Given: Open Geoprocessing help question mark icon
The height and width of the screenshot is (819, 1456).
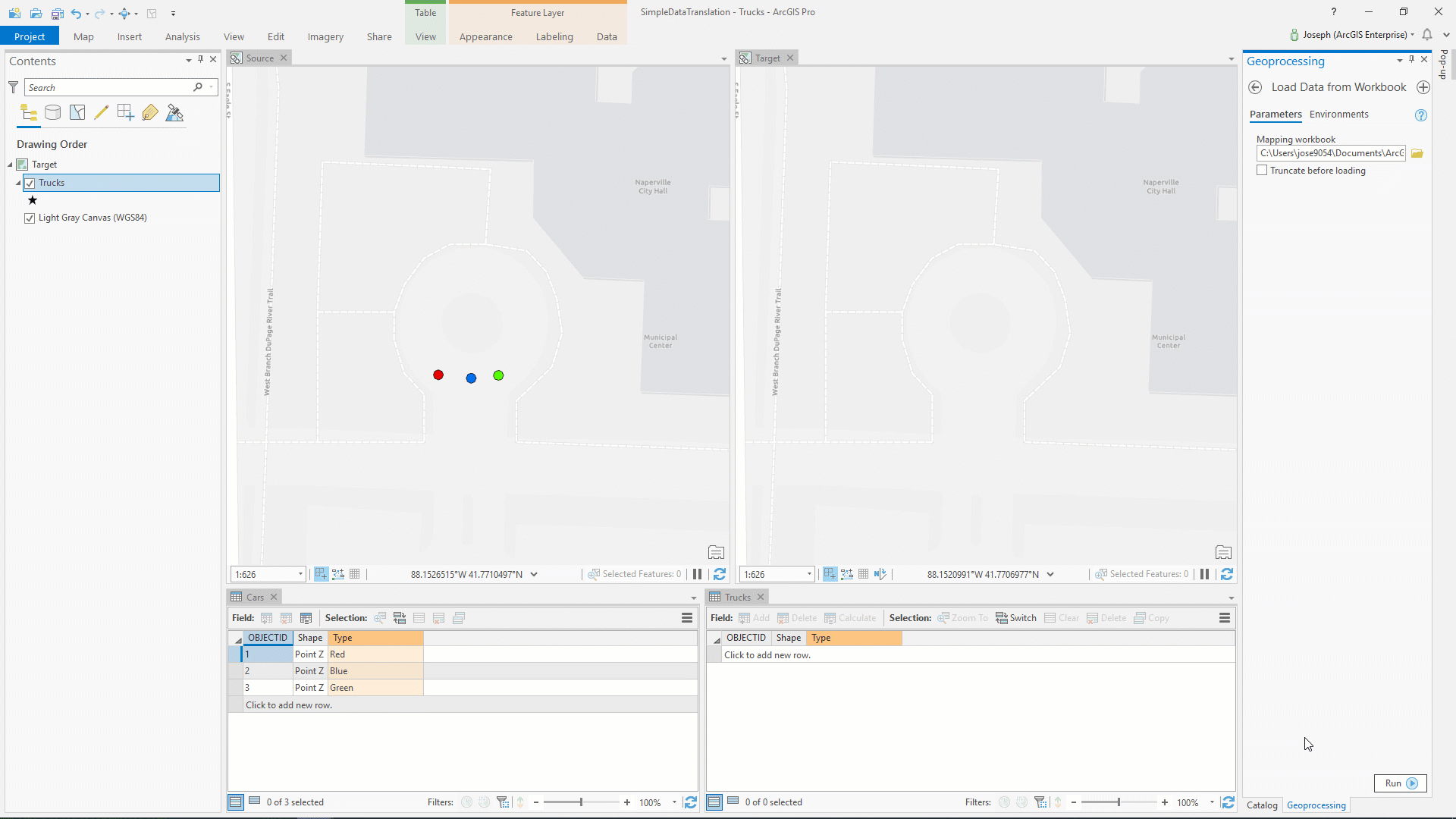Looking at the screenshot, I should [x=1421, y=115].
